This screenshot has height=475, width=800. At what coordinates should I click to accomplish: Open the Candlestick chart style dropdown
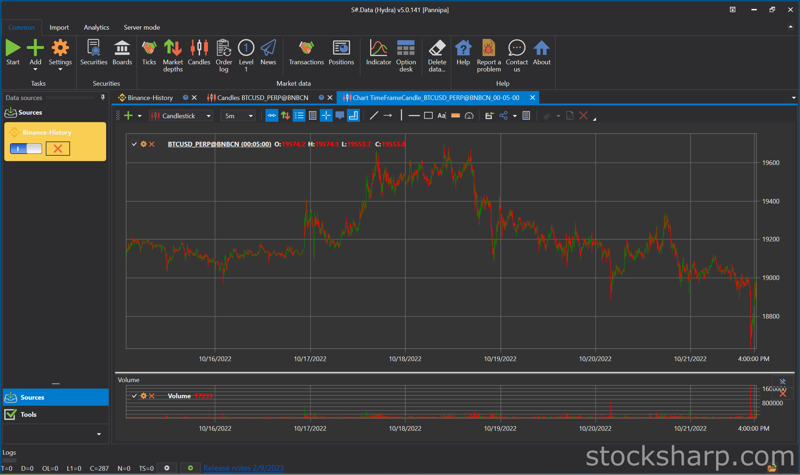(181, 116)
